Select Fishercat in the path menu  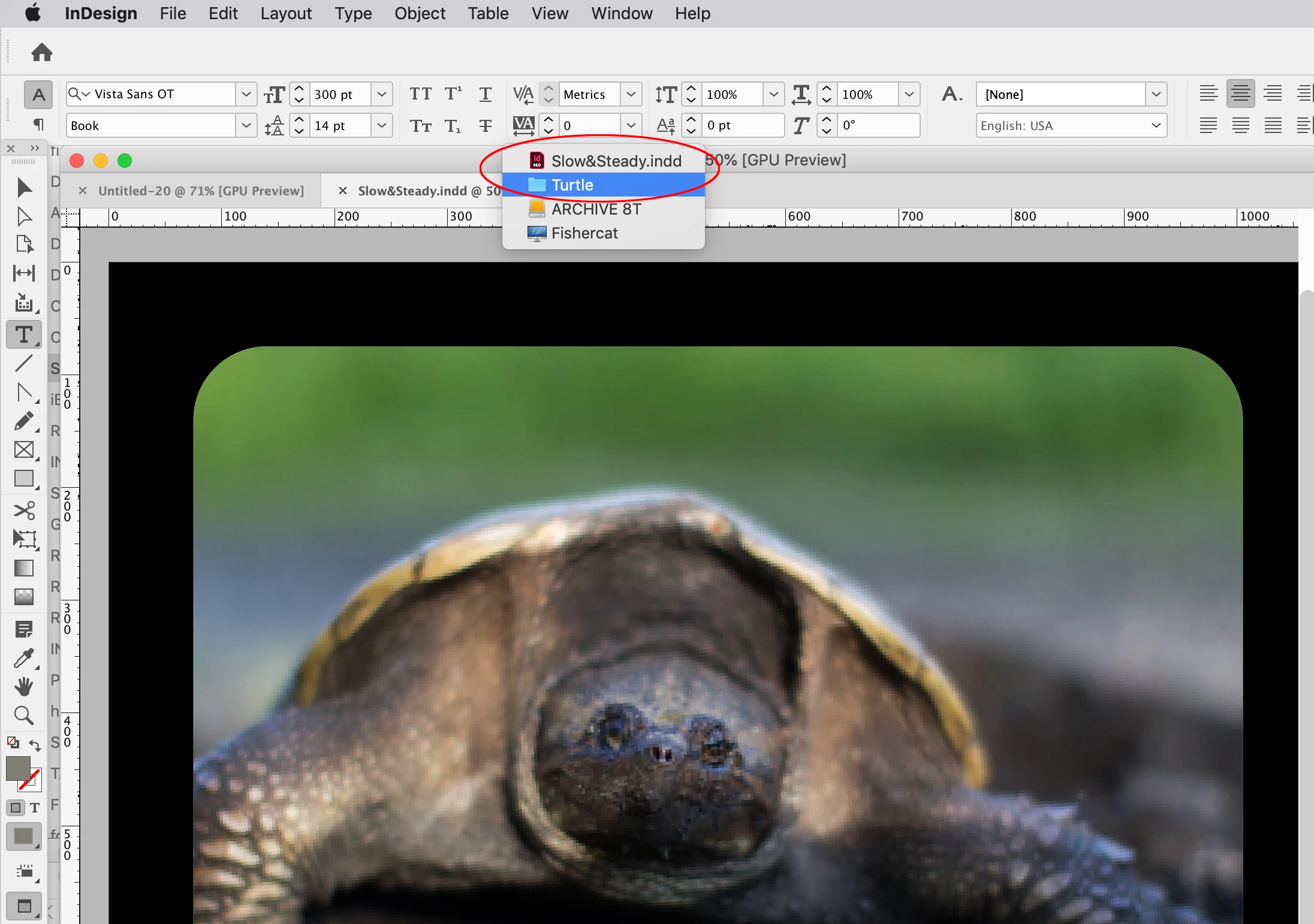pyautogui.click(x=584, y=233)
